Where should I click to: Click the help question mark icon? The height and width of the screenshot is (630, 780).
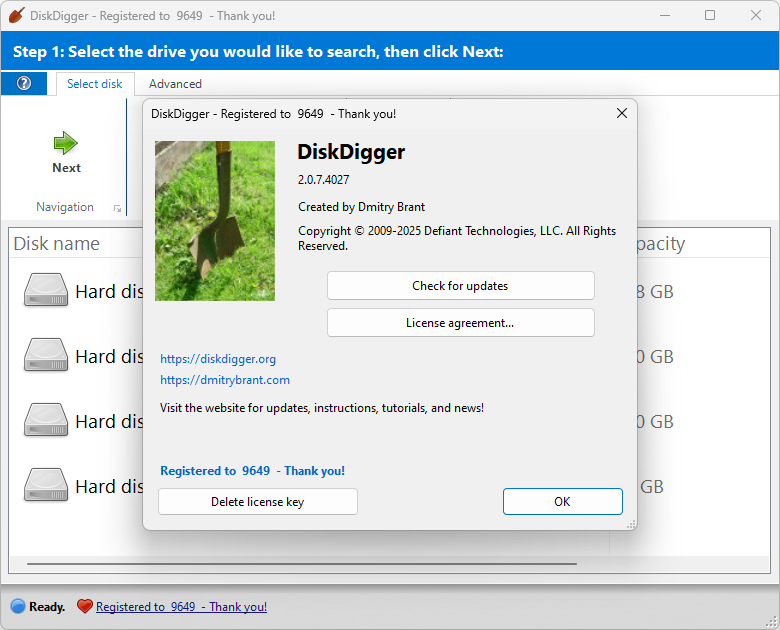24,83
